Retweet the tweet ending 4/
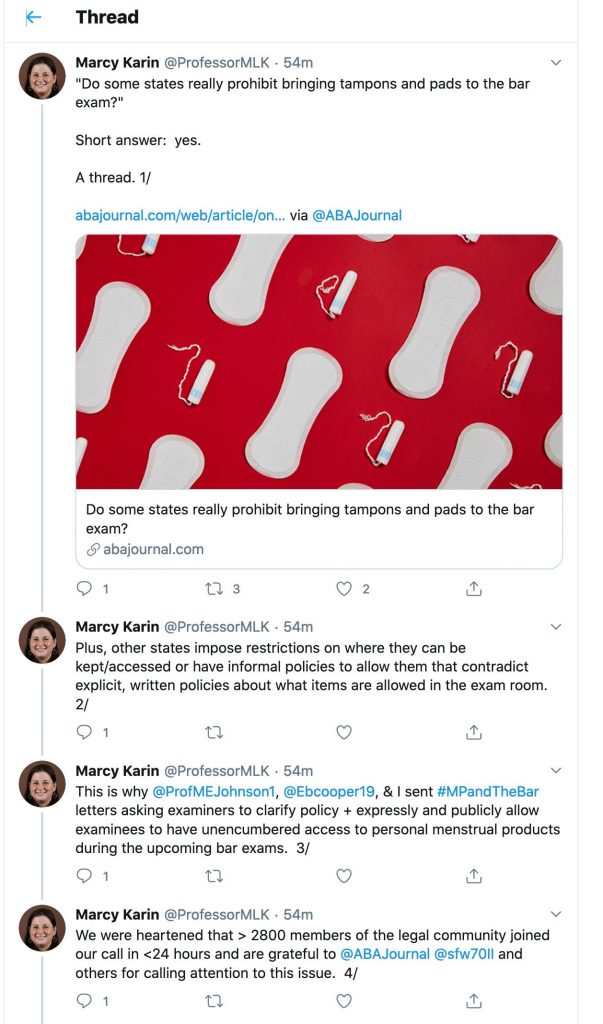The image size is (603, 1024). pyautogui.click(x=214, y=1000)
